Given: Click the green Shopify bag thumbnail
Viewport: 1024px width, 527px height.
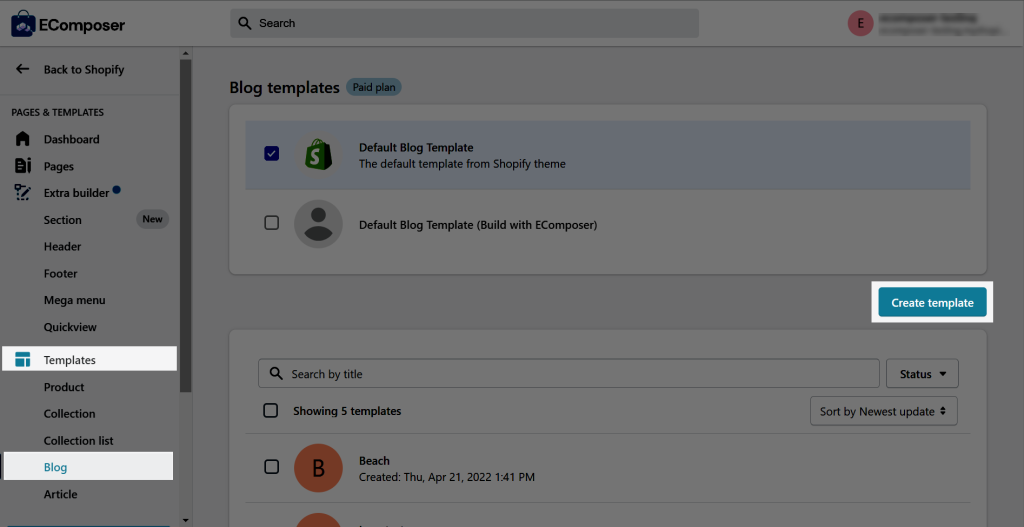Looking at the screenshot, I should coord(319,155).
